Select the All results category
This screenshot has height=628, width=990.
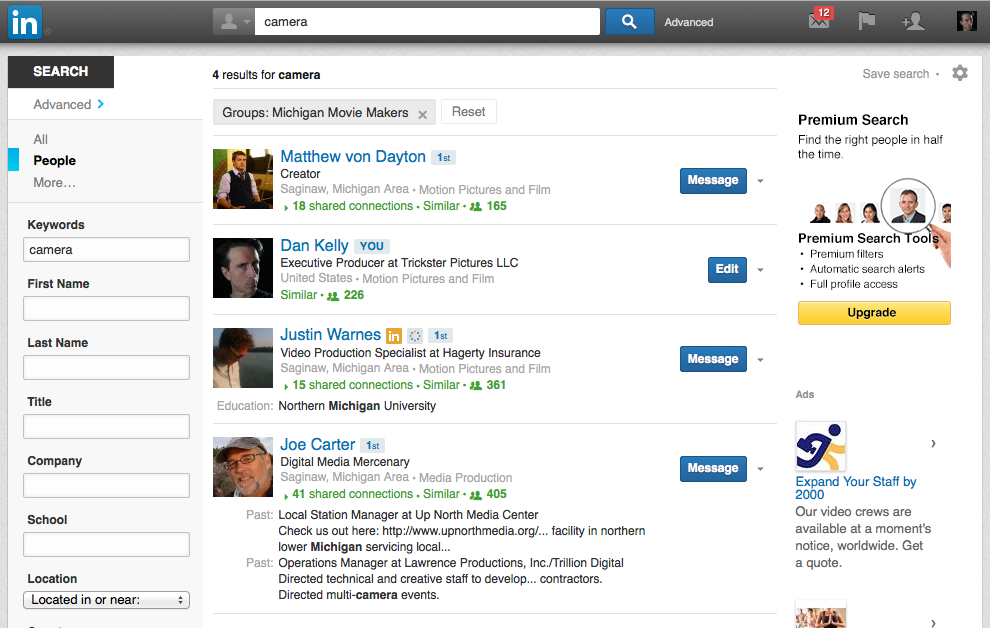[40, 139]
